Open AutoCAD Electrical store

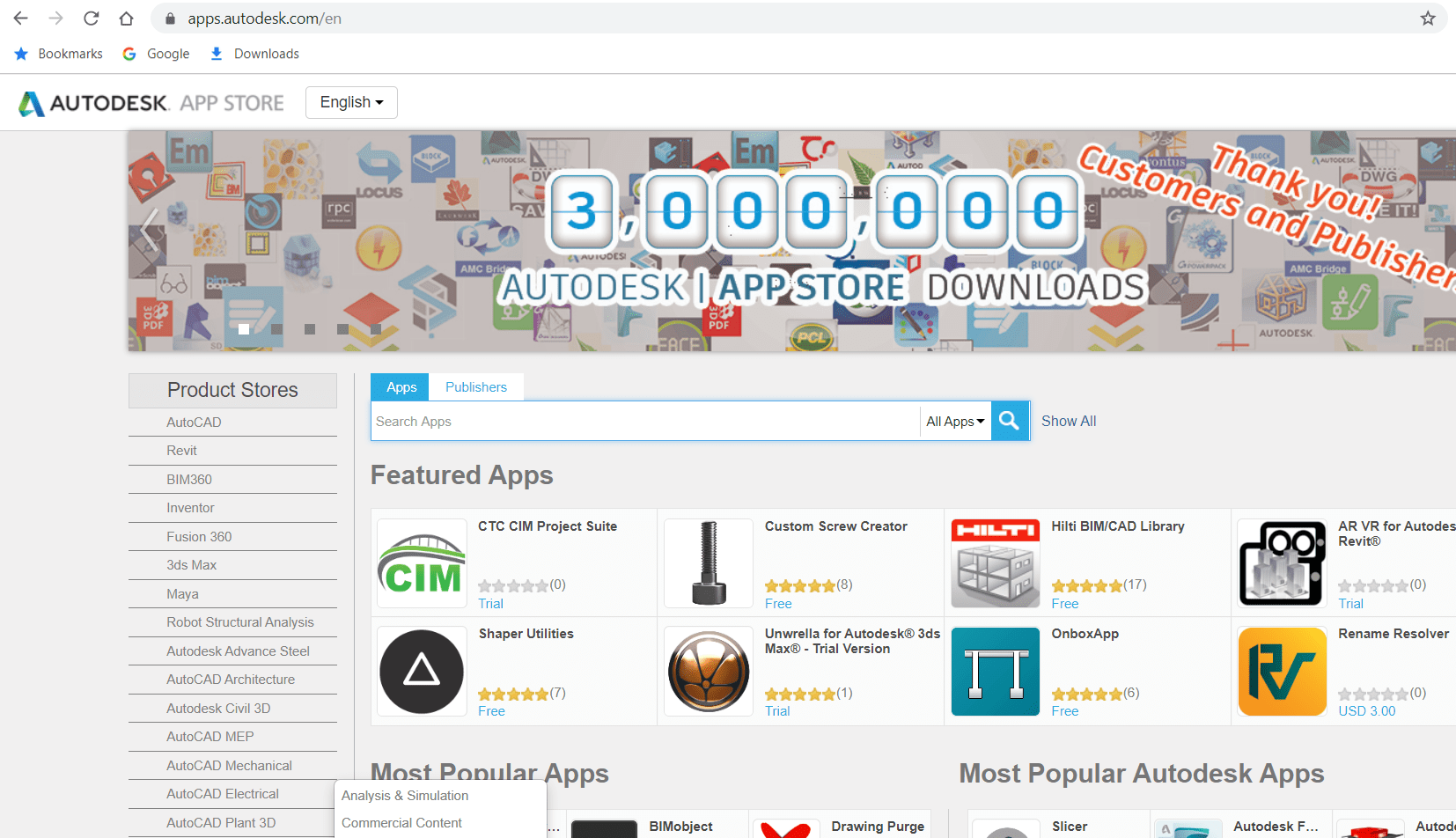[232, 794]
